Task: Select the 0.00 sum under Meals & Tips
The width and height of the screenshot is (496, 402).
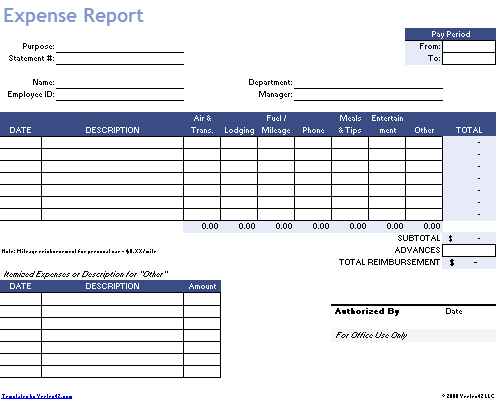Action: pyautogui.click(x=358, y=226)
